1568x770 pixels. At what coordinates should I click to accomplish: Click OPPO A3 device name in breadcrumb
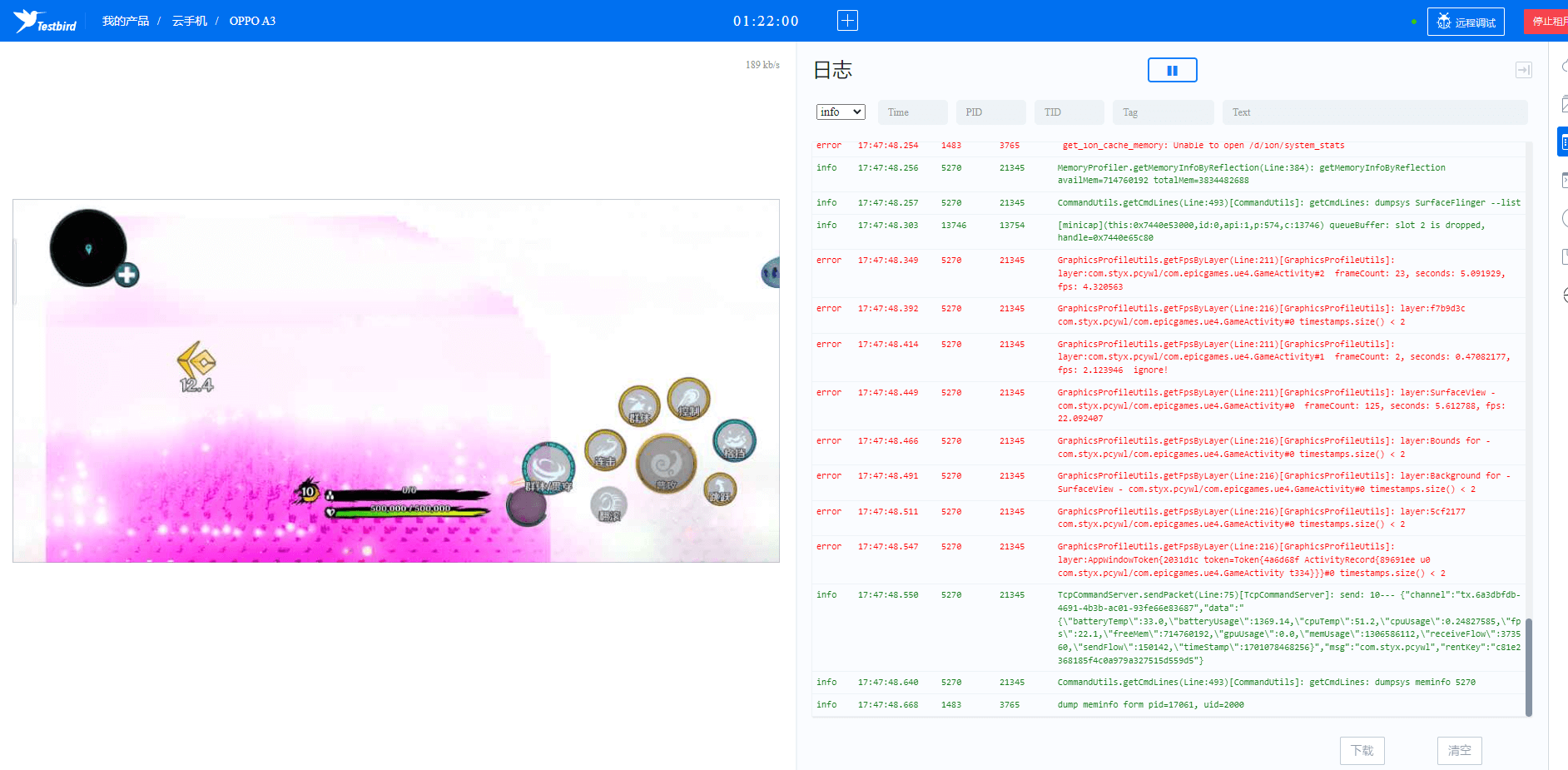click(252, 21)
